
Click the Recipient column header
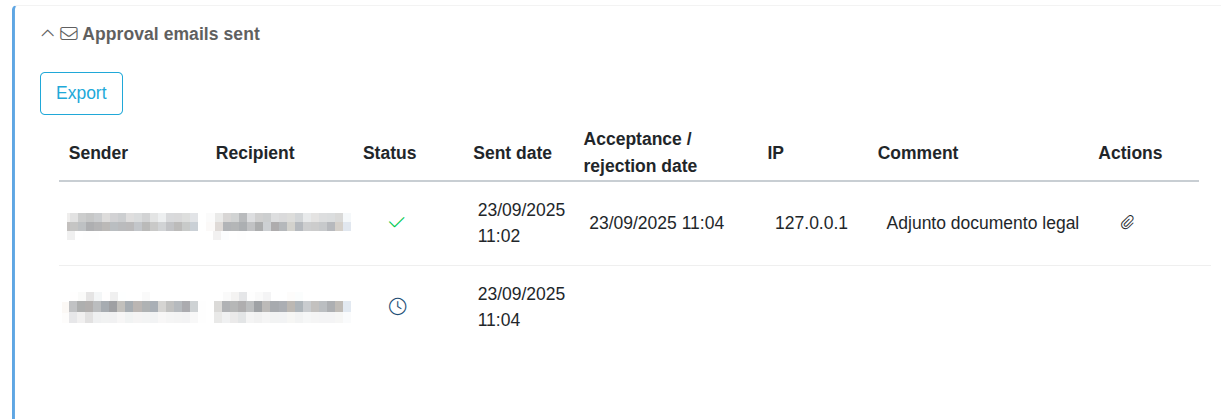pyautogui.click(x=255, y=153)
